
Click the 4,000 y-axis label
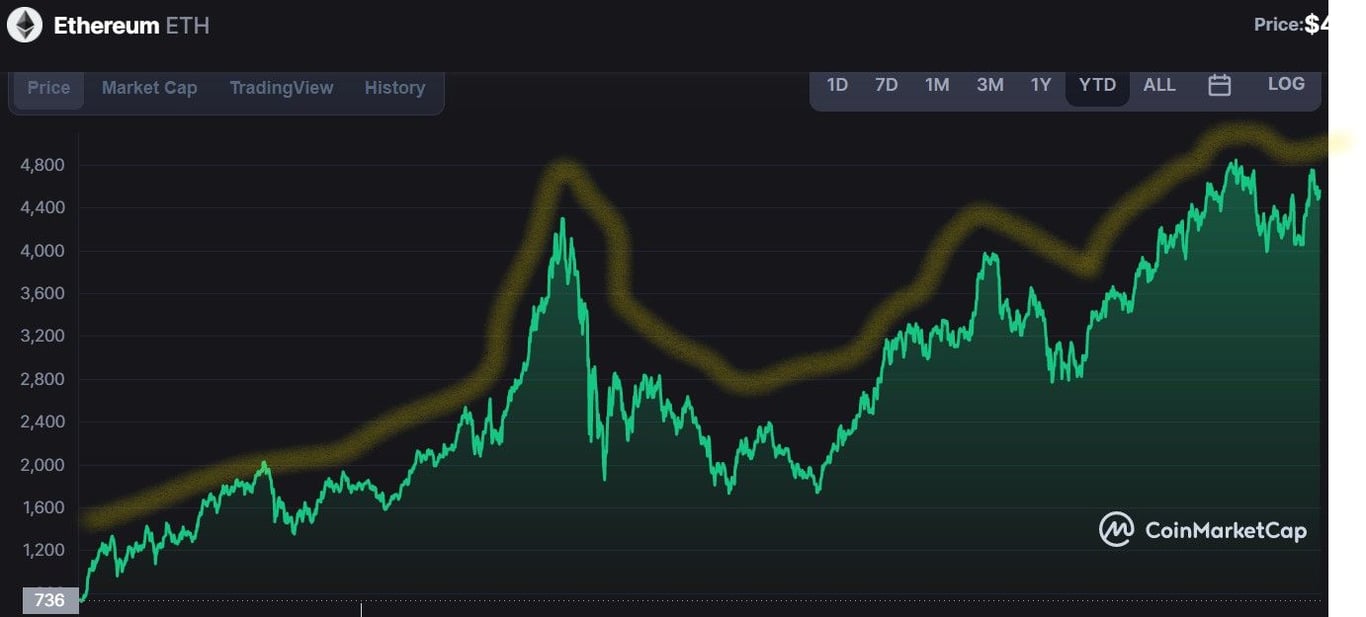coord(42,251)
